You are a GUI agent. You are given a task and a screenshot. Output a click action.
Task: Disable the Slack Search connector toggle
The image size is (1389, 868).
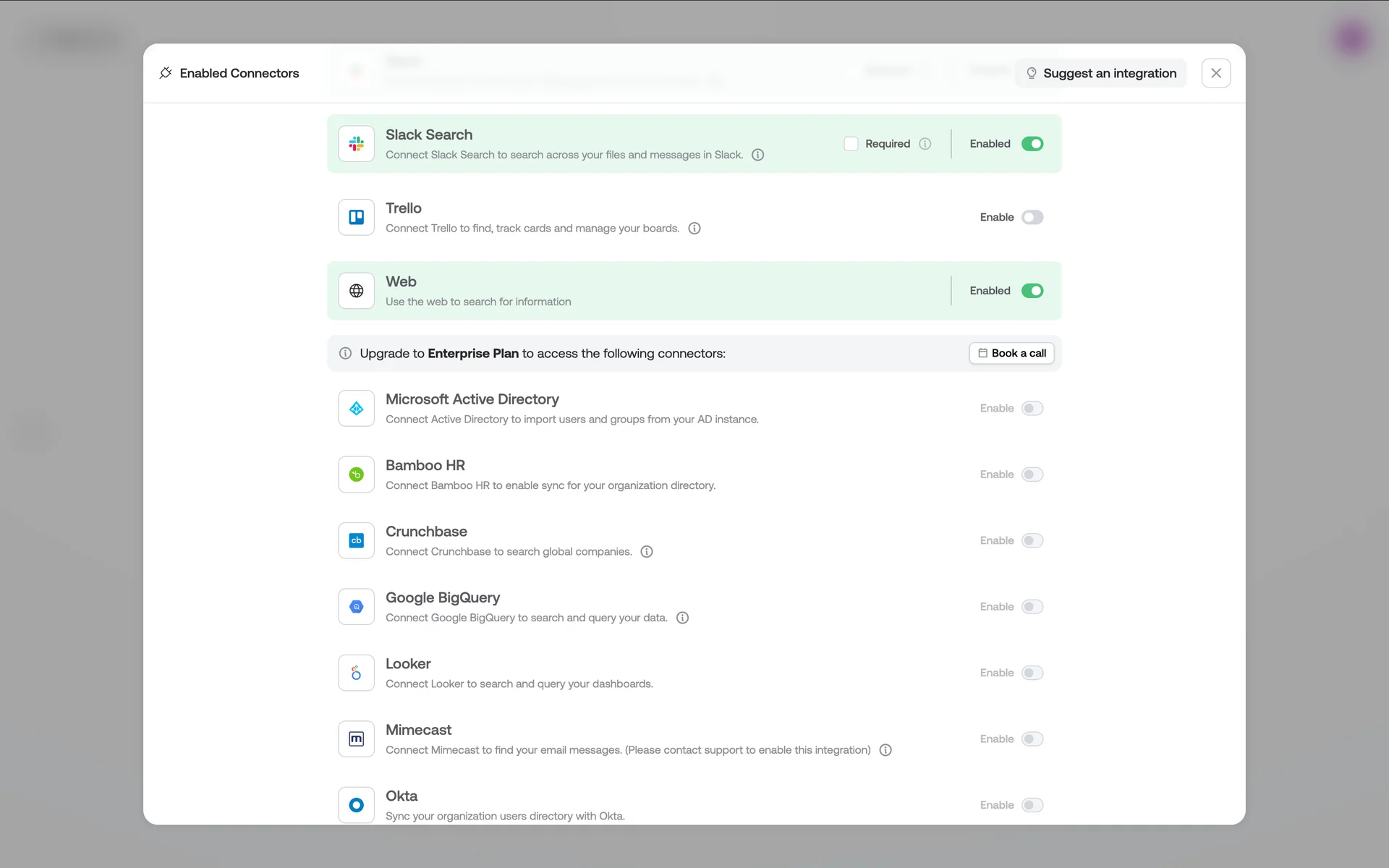(x=1032, y=144)
